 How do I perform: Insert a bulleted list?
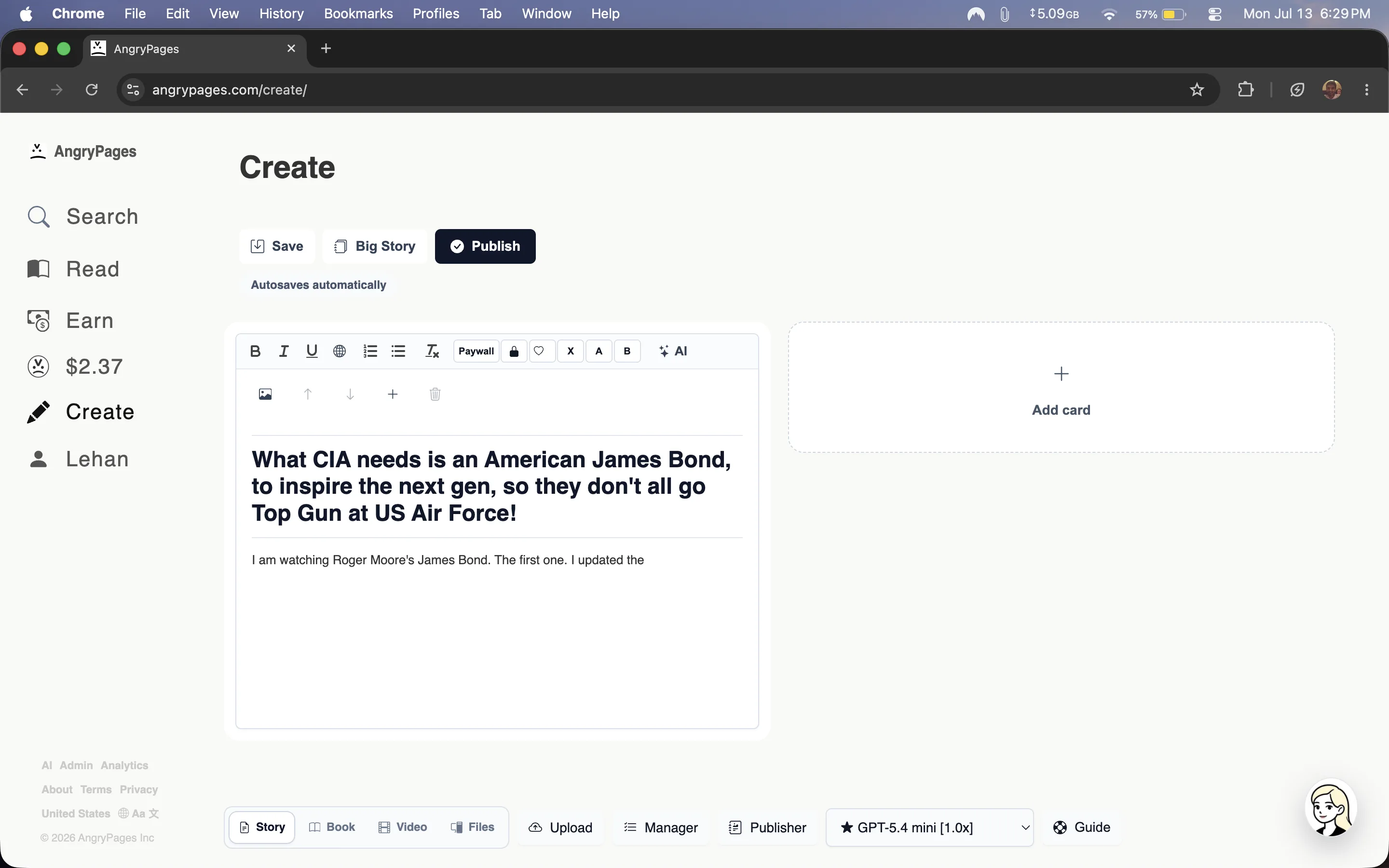click(398, 351)
